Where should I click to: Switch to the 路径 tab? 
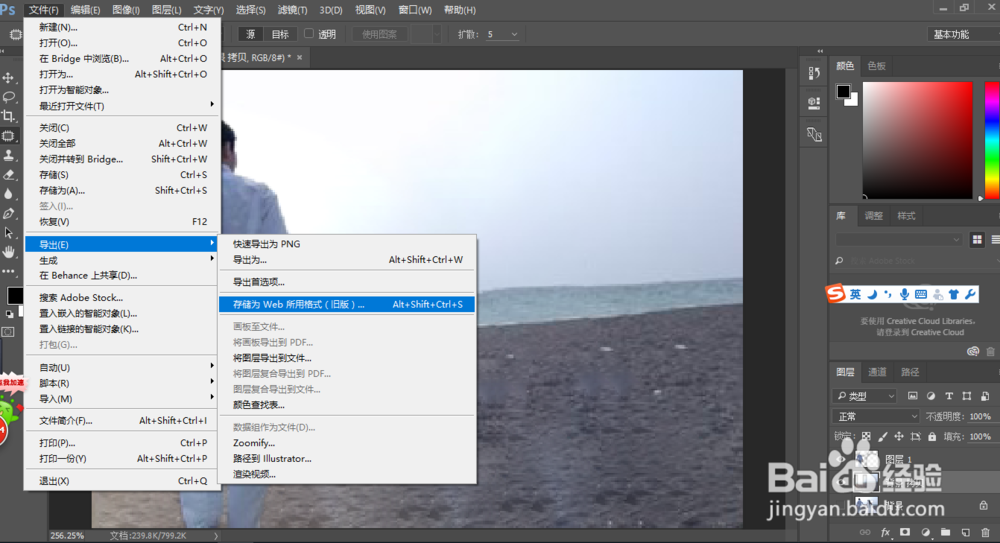[x=910, y=372]
